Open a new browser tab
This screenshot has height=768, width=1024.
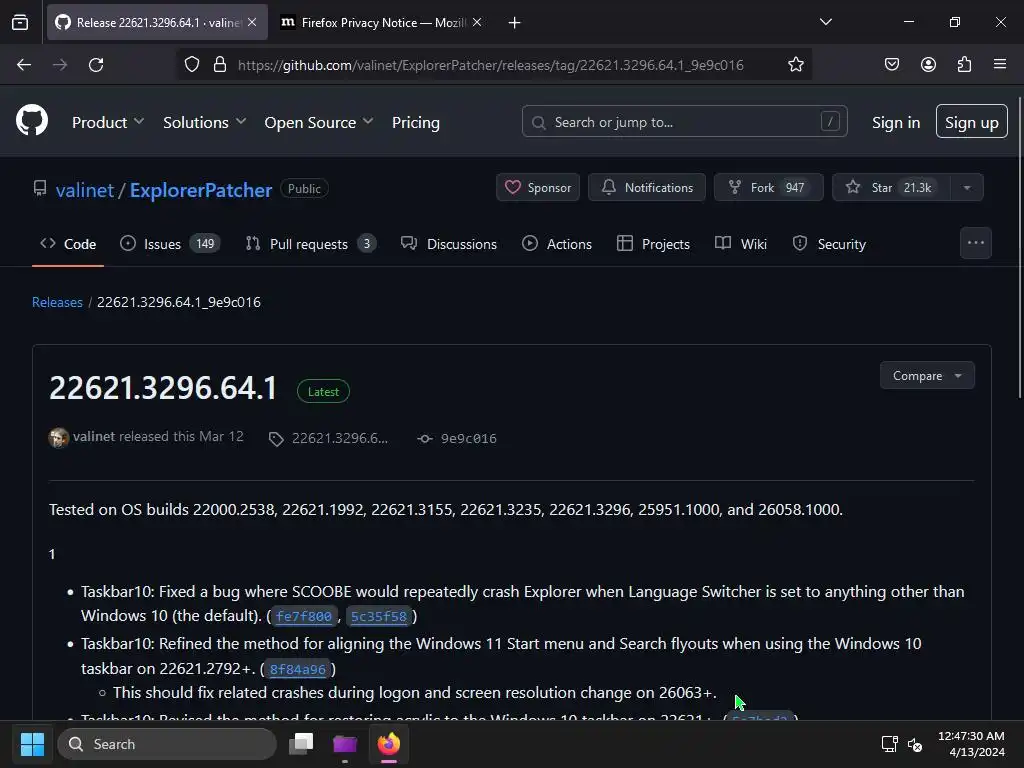click(x=515, y=23)
